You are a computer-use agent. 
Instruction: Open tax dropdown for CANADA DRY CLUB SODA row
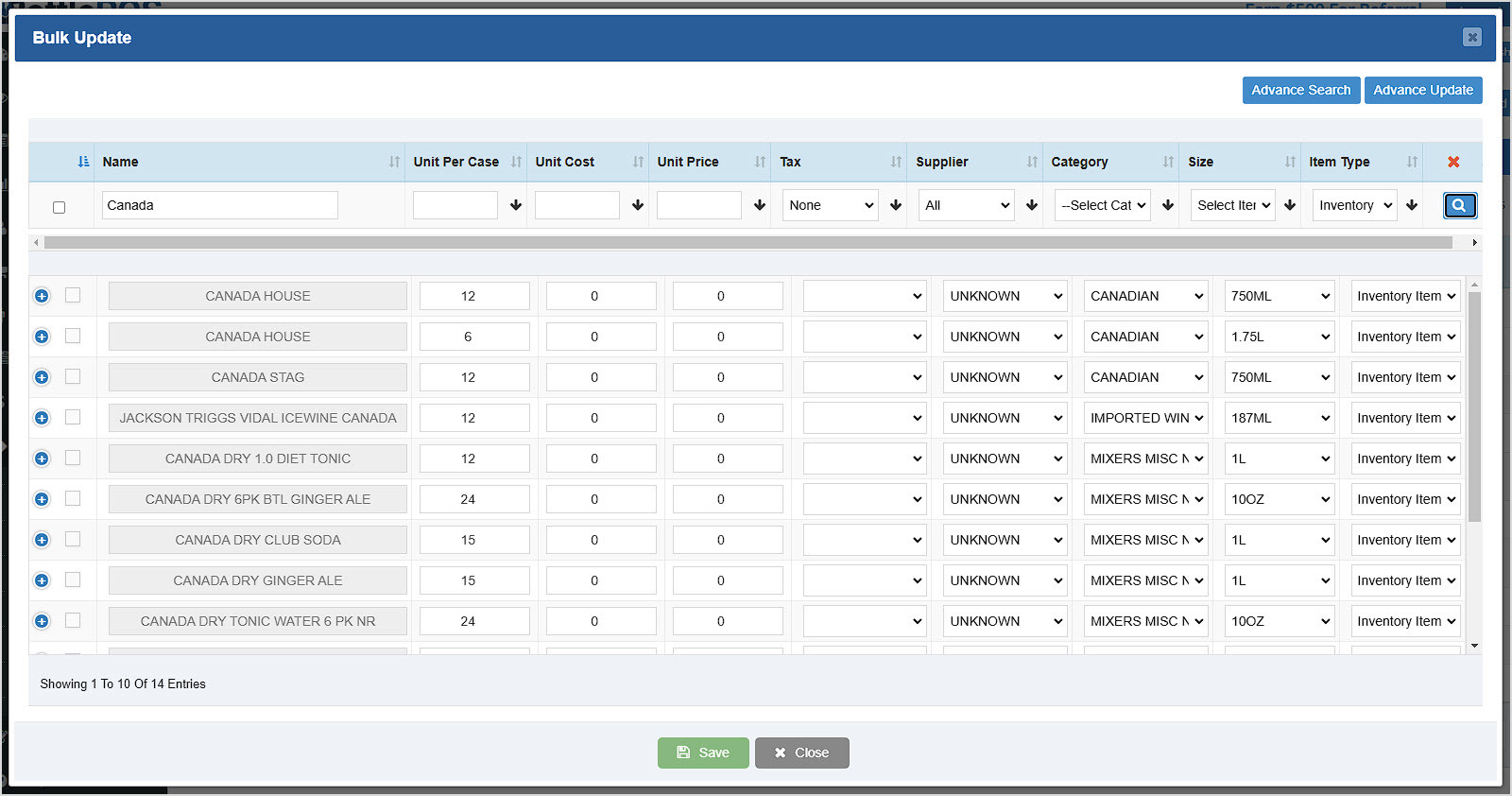pyautogui.click(x=865, y=540)
